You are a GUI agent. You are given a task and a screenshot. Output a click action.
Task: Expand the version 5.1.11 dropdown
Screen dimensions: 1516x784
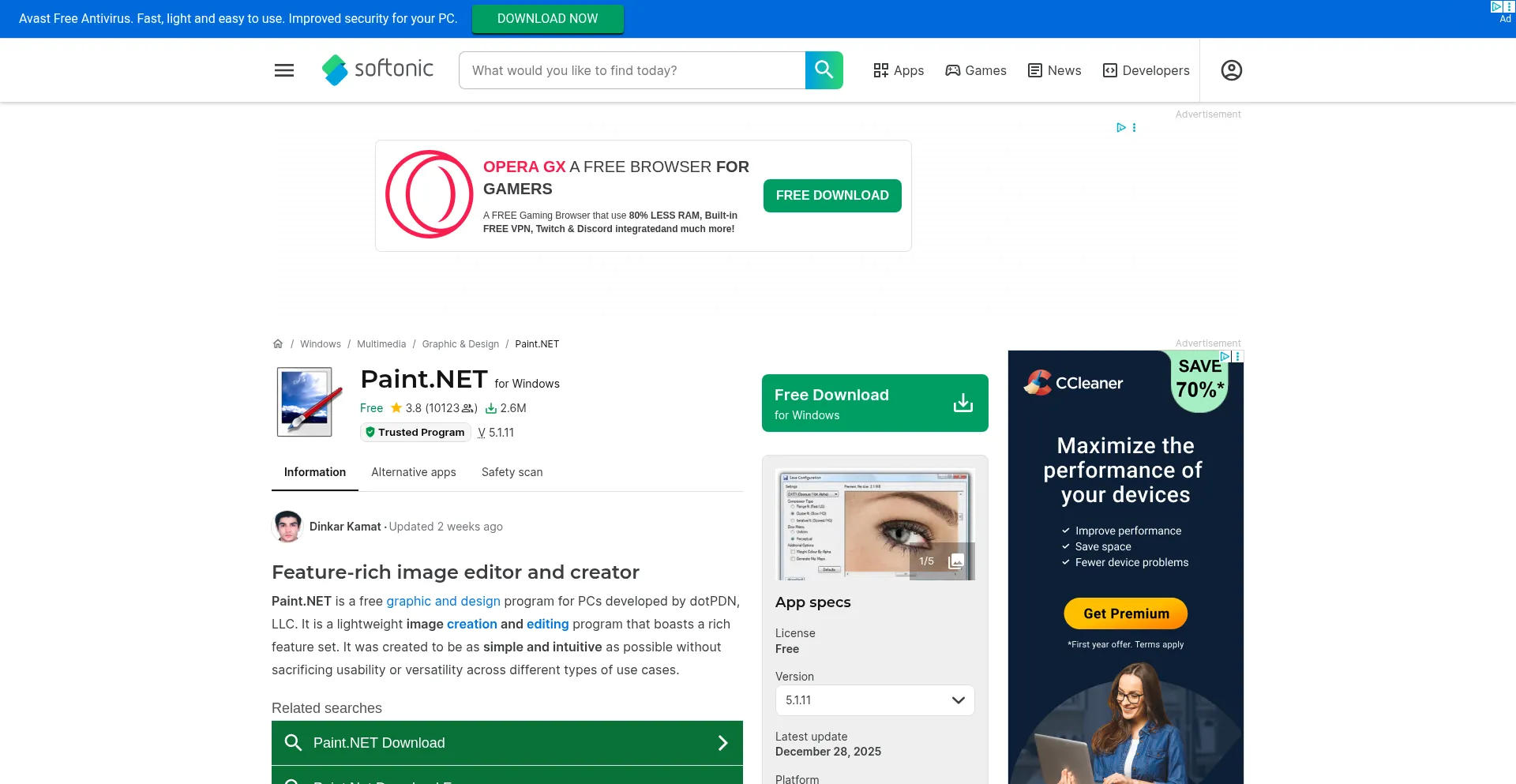point(875,700)
